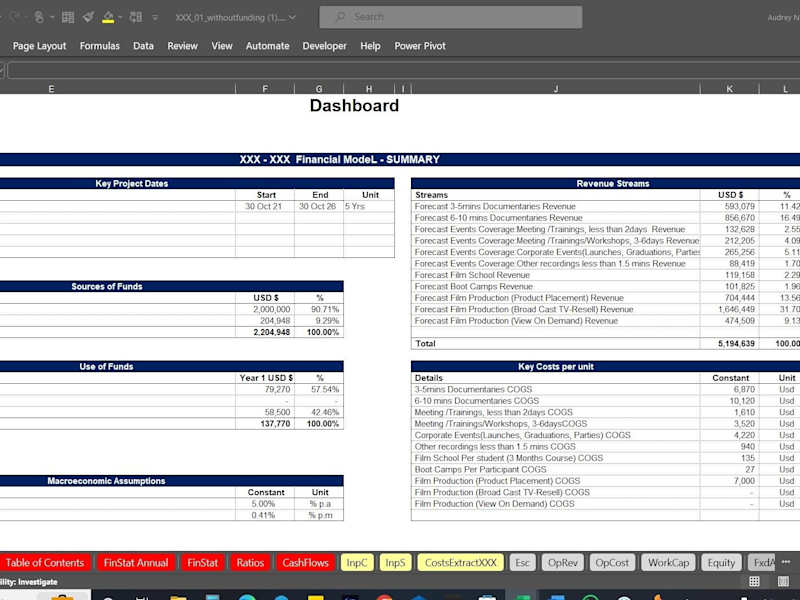800x600 pixels.
Task: Open the Page Layout ribbon tab
Action: click(39, 46)
